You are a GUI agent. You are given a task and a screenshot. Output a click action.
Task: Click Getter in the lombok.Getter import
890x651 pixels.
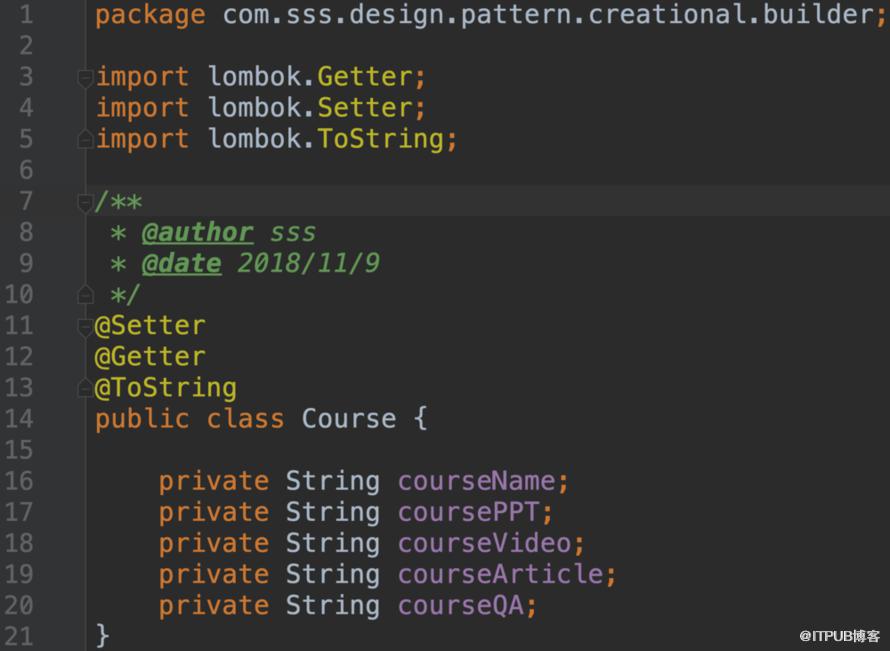[365, 77]
